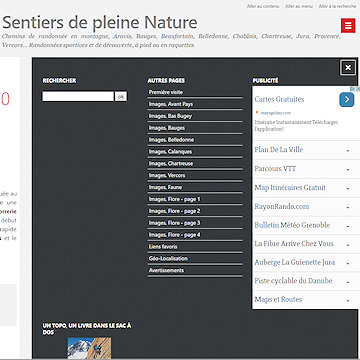Visit Liens favoris page
Image resolution: width=360 pixels, height=360 pixels.
coord(195,247)
